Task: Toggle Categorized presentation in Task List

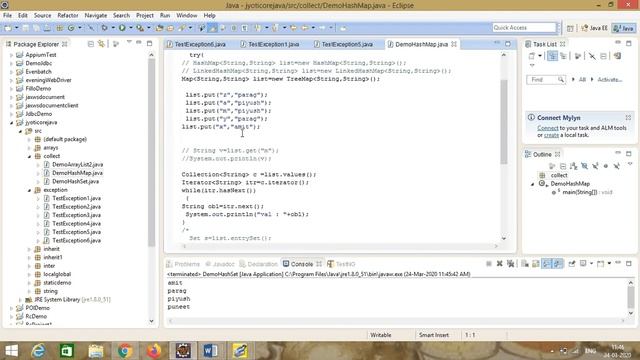Action: pyautogui.click(x=552, y=56)
